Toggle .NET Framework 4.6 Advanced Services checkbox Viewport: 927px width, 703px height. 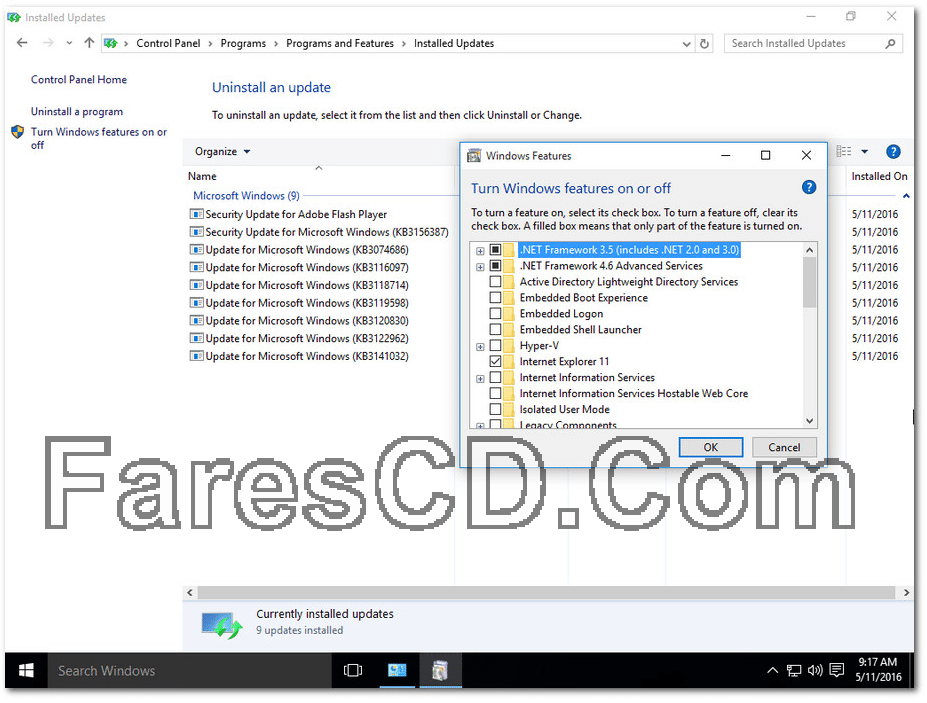(495, 265)
